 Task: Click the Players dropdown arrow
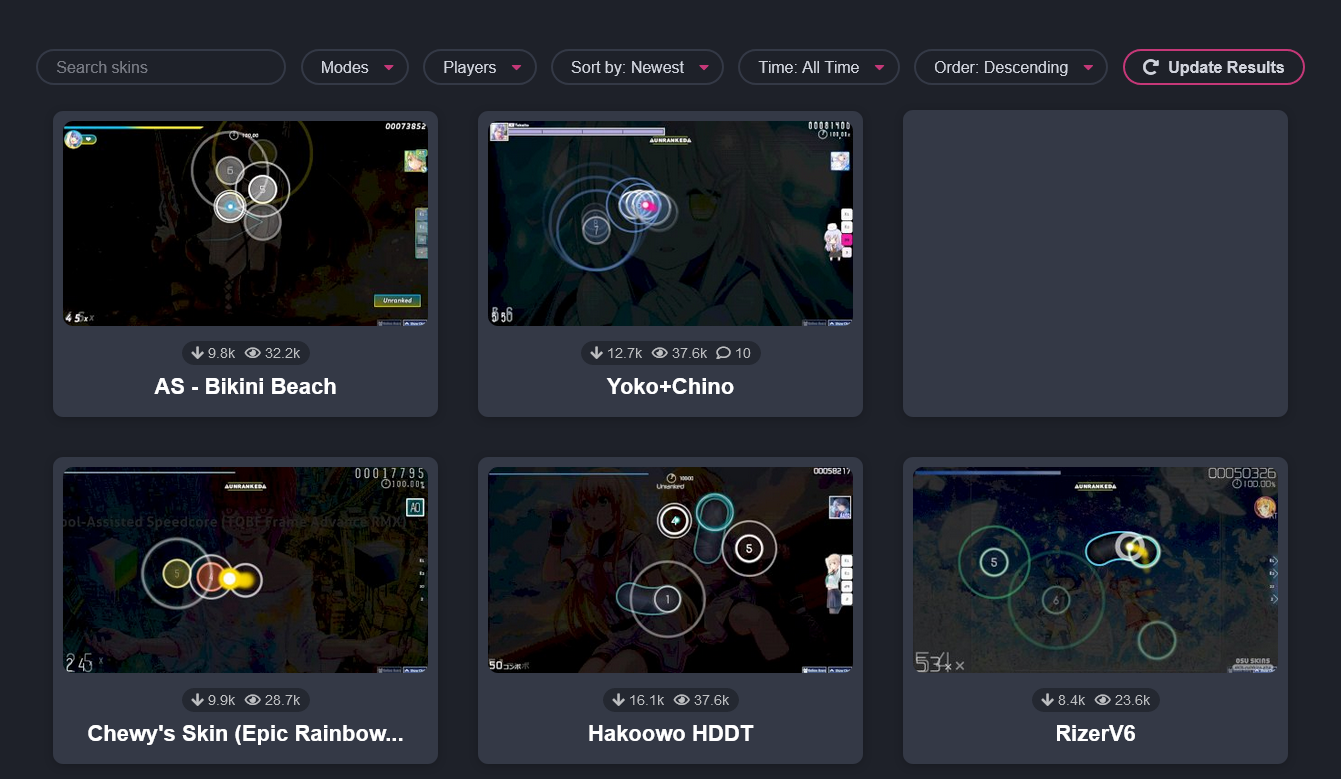517,68
